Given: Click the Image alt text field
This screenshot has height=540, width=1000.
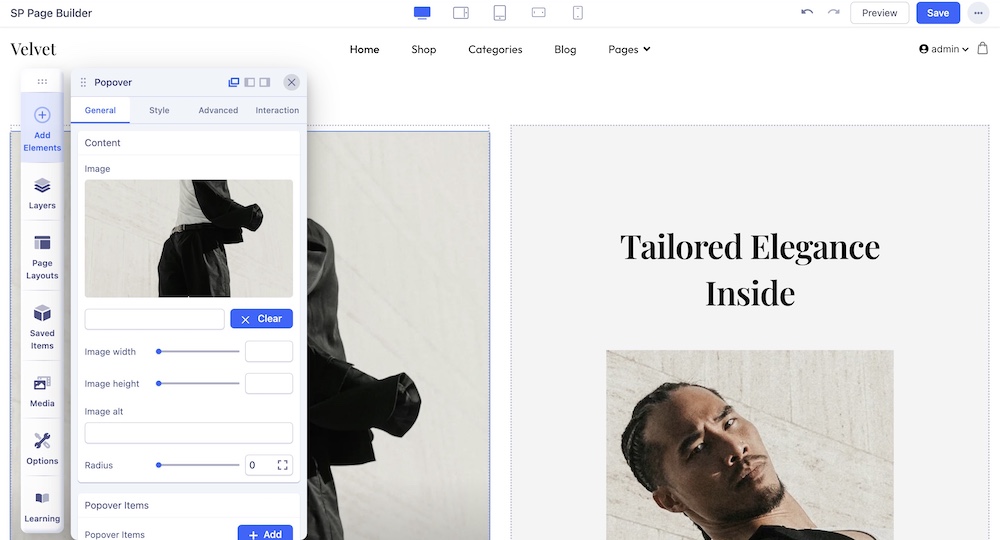Looking at the screenshot, I should (x=189, y=433).
